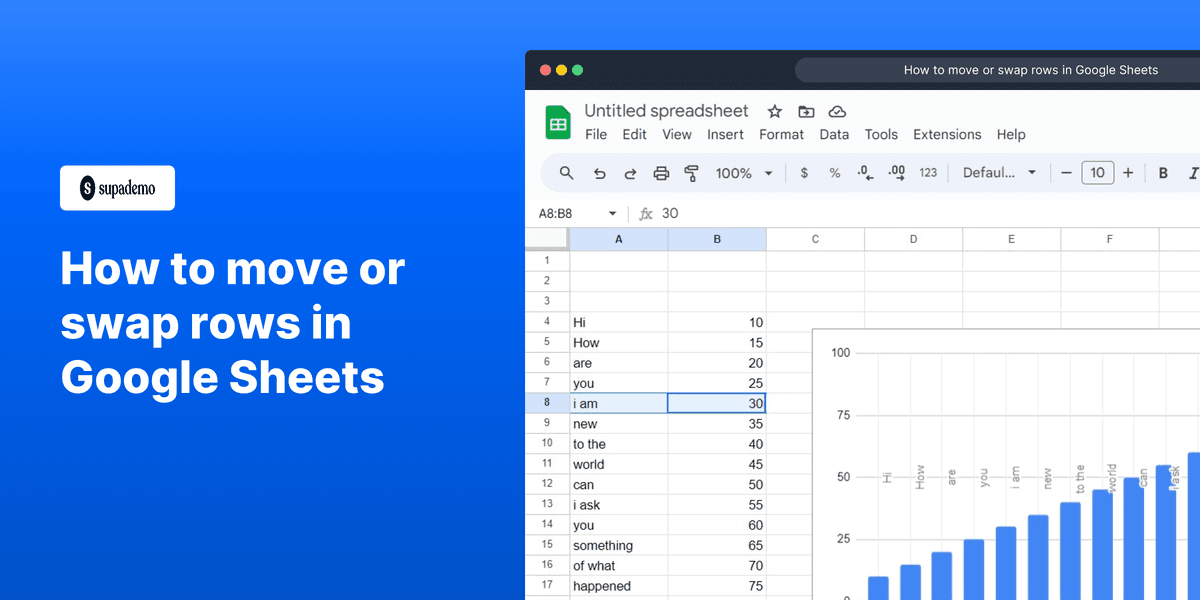Format selection as currency
The image size is (1200, 600).
click(x=804, y=172)
